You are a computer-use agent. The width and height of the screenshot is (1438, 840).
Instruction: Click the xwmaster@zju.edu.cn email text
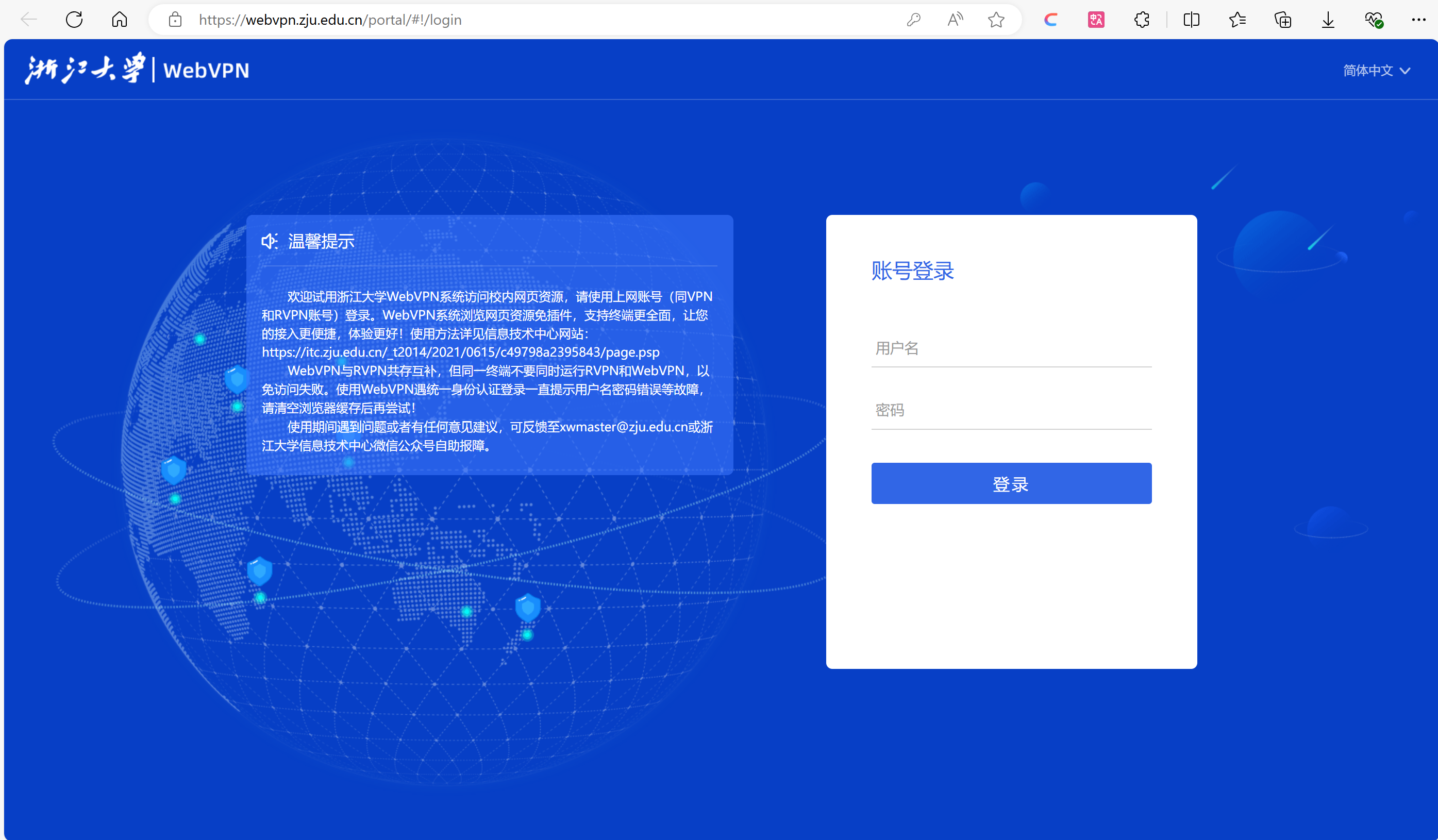point(623,427)
